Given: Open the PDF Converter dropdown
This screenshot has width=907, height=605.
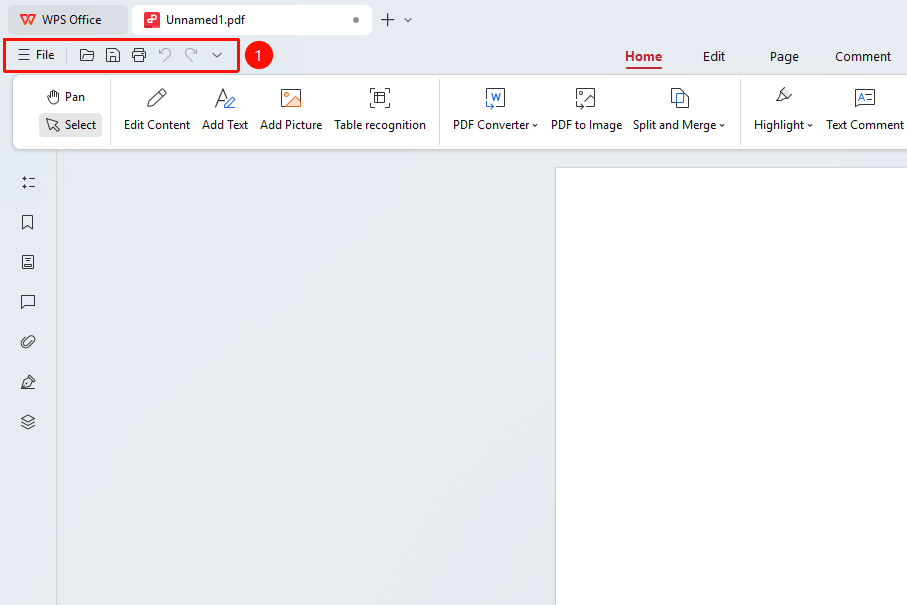Looking at the screenshot, I should point(495,110).
